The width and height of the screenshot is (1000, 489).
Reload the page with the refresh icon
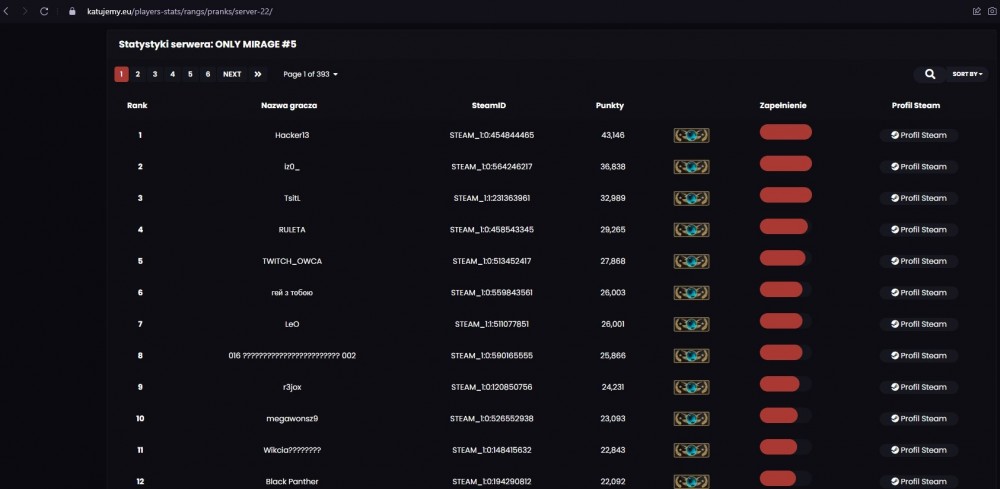(44, 11)
